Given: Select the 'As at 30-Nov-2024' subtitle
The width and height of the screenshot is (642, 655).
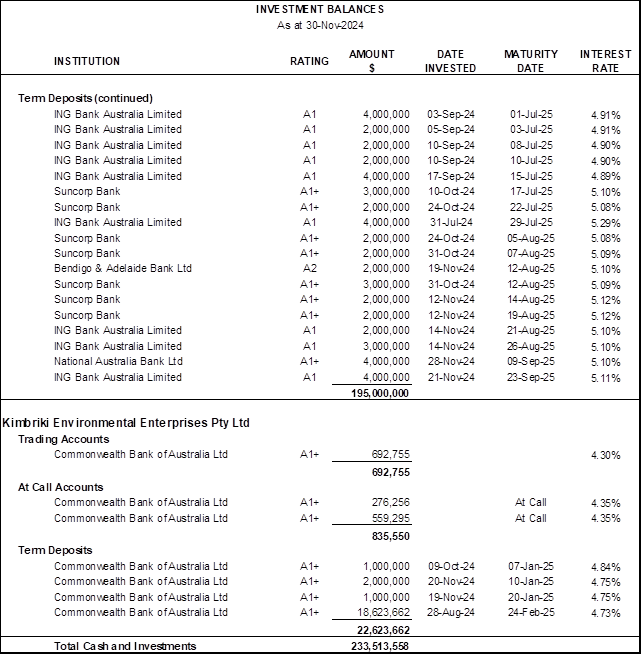Looking at the screenshot, I should pos(320,25).
